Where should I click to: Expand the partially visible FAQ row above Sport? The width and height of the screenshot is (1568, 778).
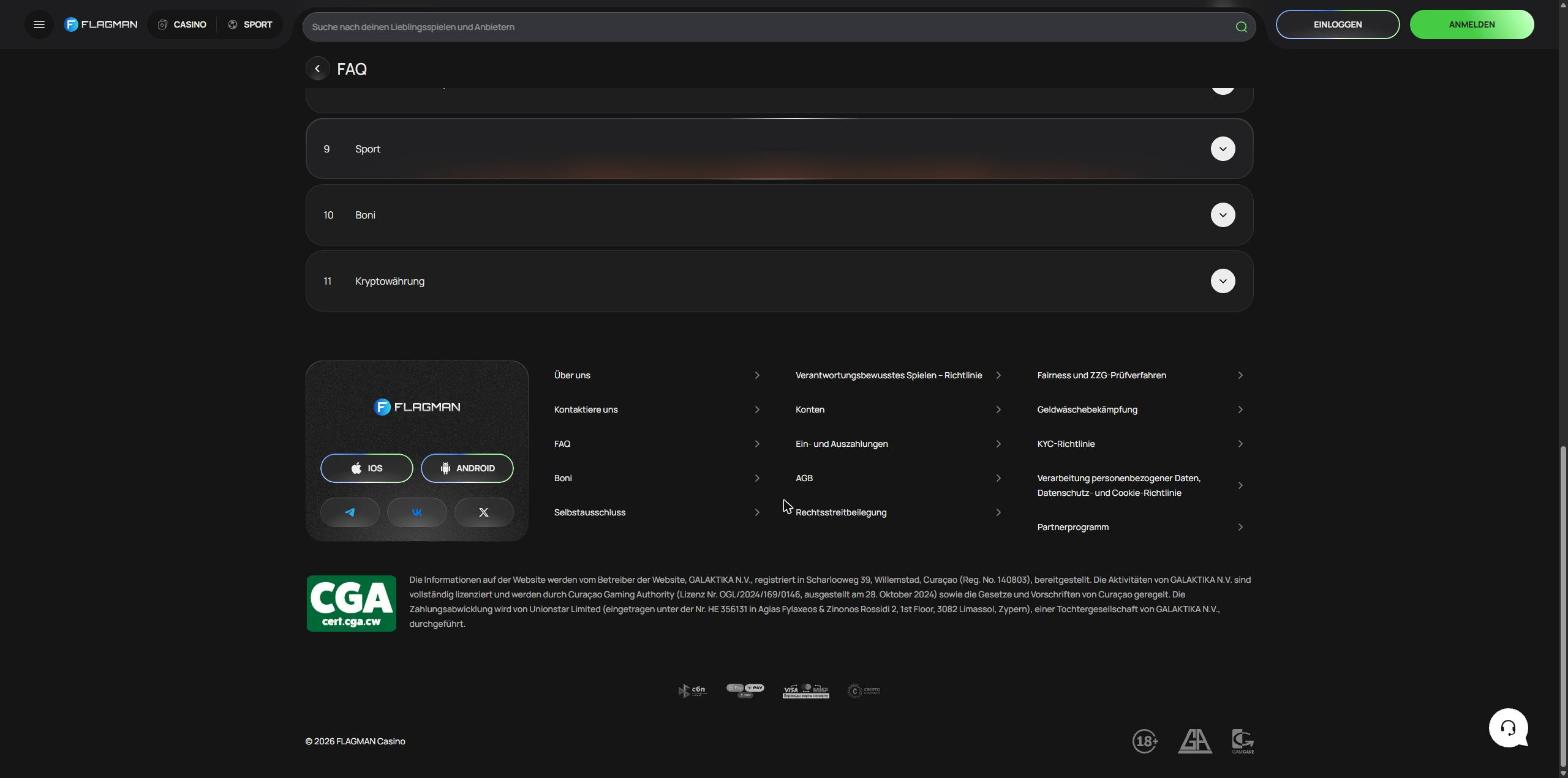coord(779,99)
